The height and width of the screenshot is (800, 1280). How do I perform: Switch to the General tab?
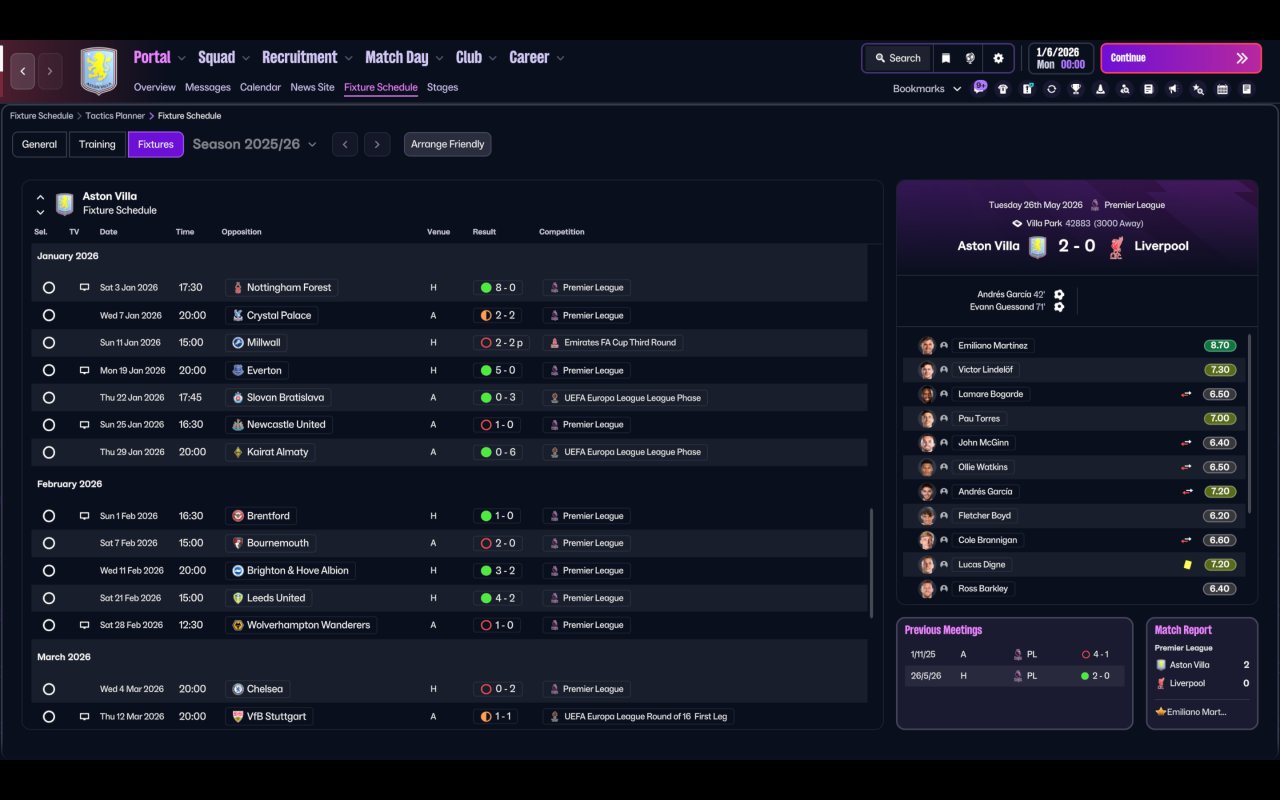coord(40,145)
